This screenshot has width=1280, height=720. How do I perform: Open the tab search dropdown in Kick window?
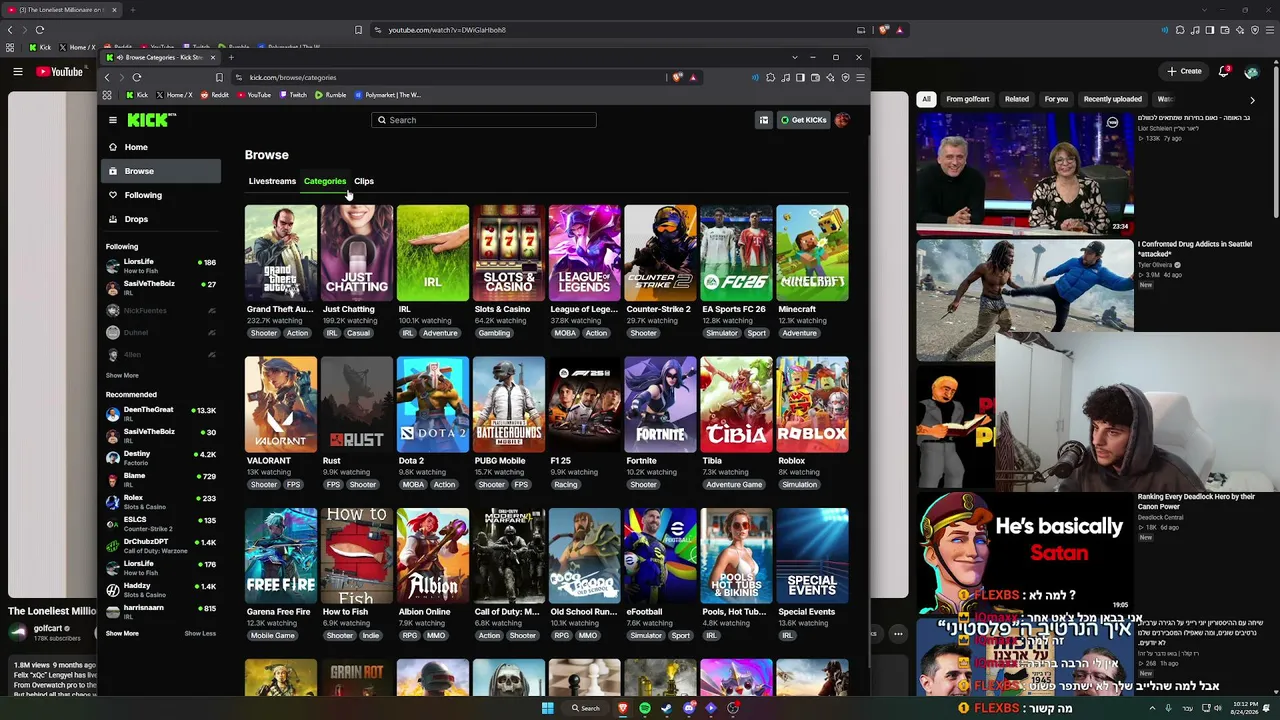pyautogui.click(x=795, y=57)
